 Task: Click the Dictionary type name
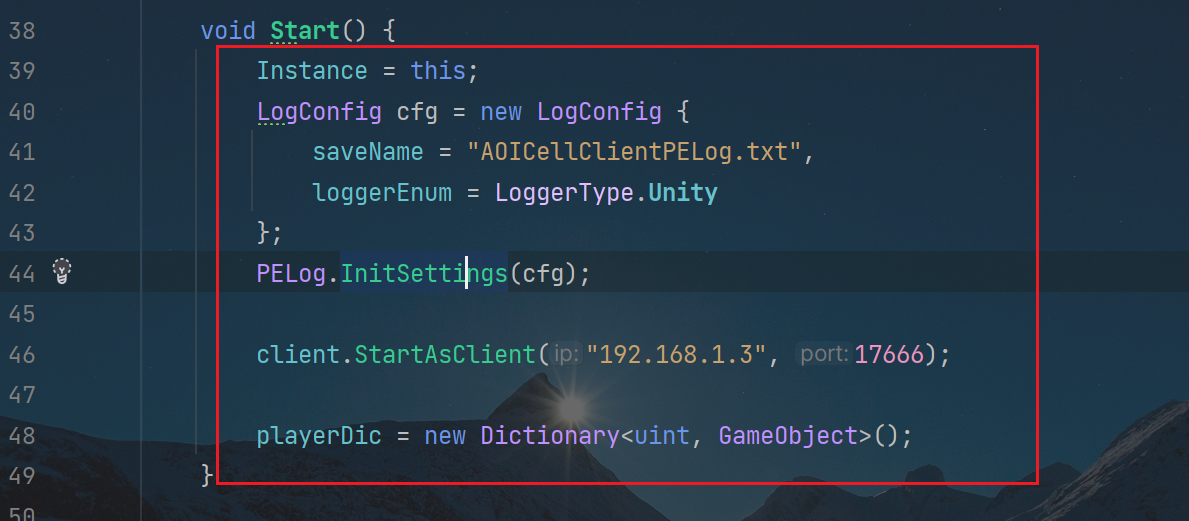[550, 436]
